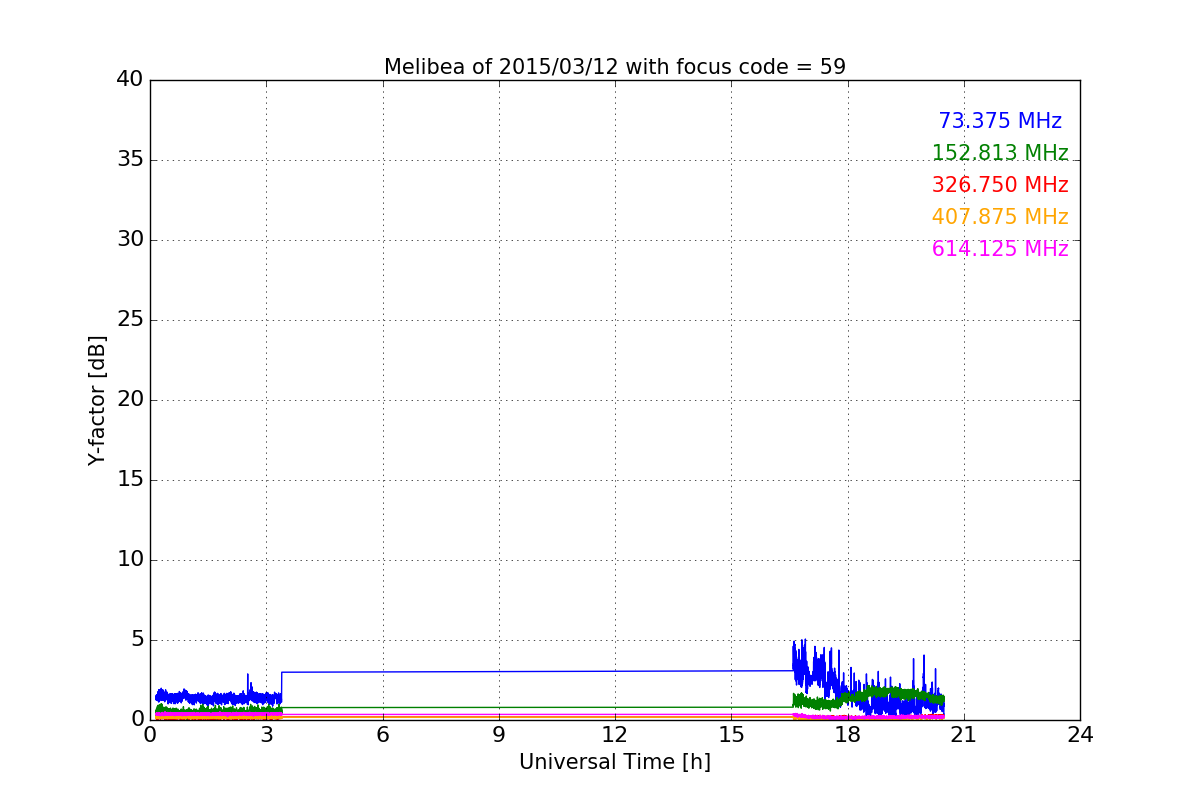This screenshot has width=1200, height=800.
Task: Click the y-axis tick value 25
Action: coord(130,320)
